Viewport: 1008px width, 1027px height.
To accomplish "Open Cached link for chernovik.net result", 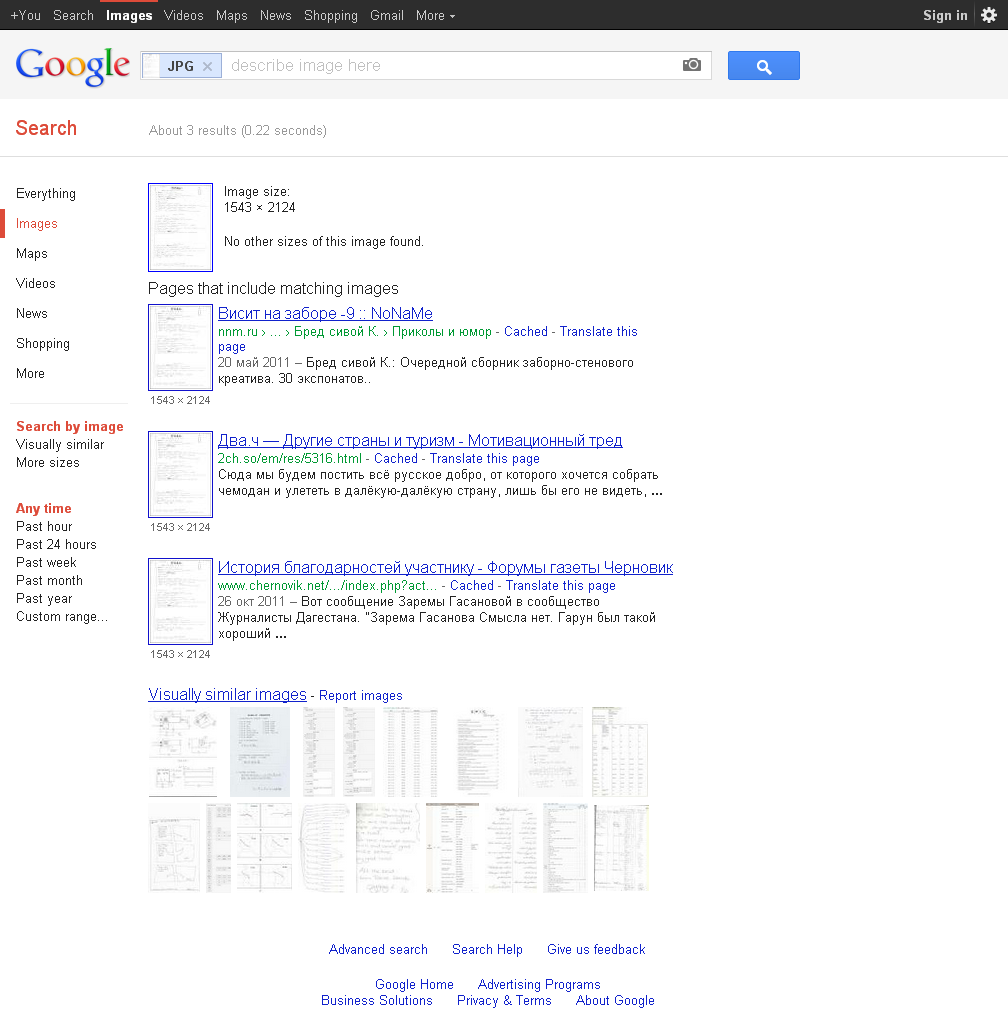I will (x=472, y=586).
